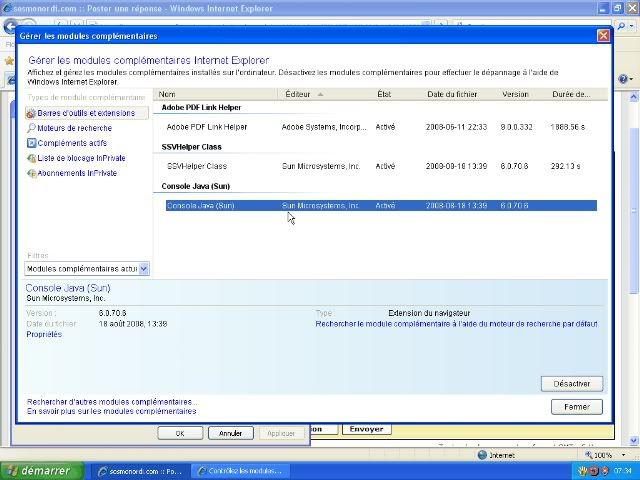
Task: Click the Console Java (Sun) group heading
Action: click(196, 186)
